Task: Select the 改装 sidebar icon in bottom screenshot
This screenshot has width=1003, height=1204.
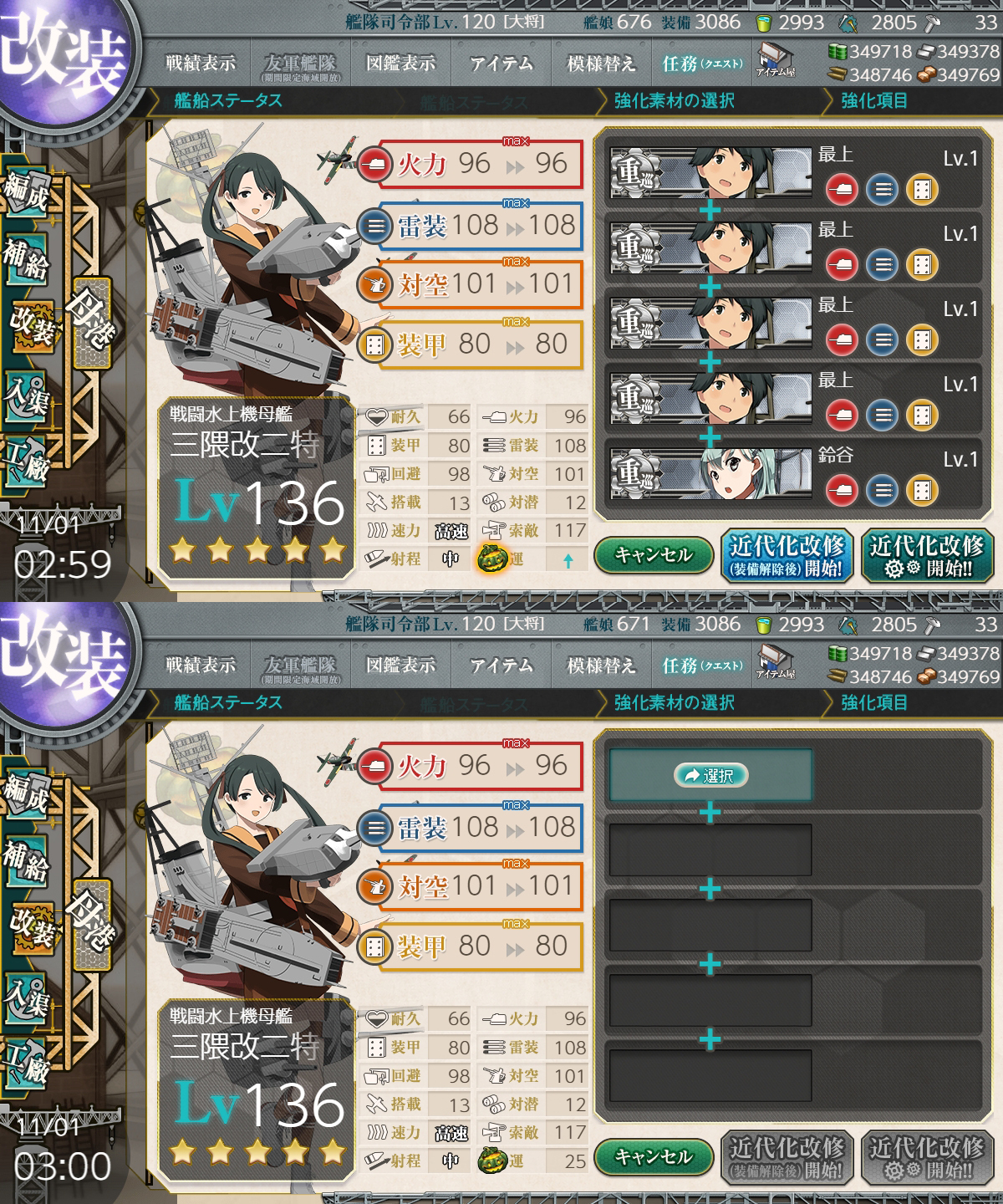Action: [30, 928]
